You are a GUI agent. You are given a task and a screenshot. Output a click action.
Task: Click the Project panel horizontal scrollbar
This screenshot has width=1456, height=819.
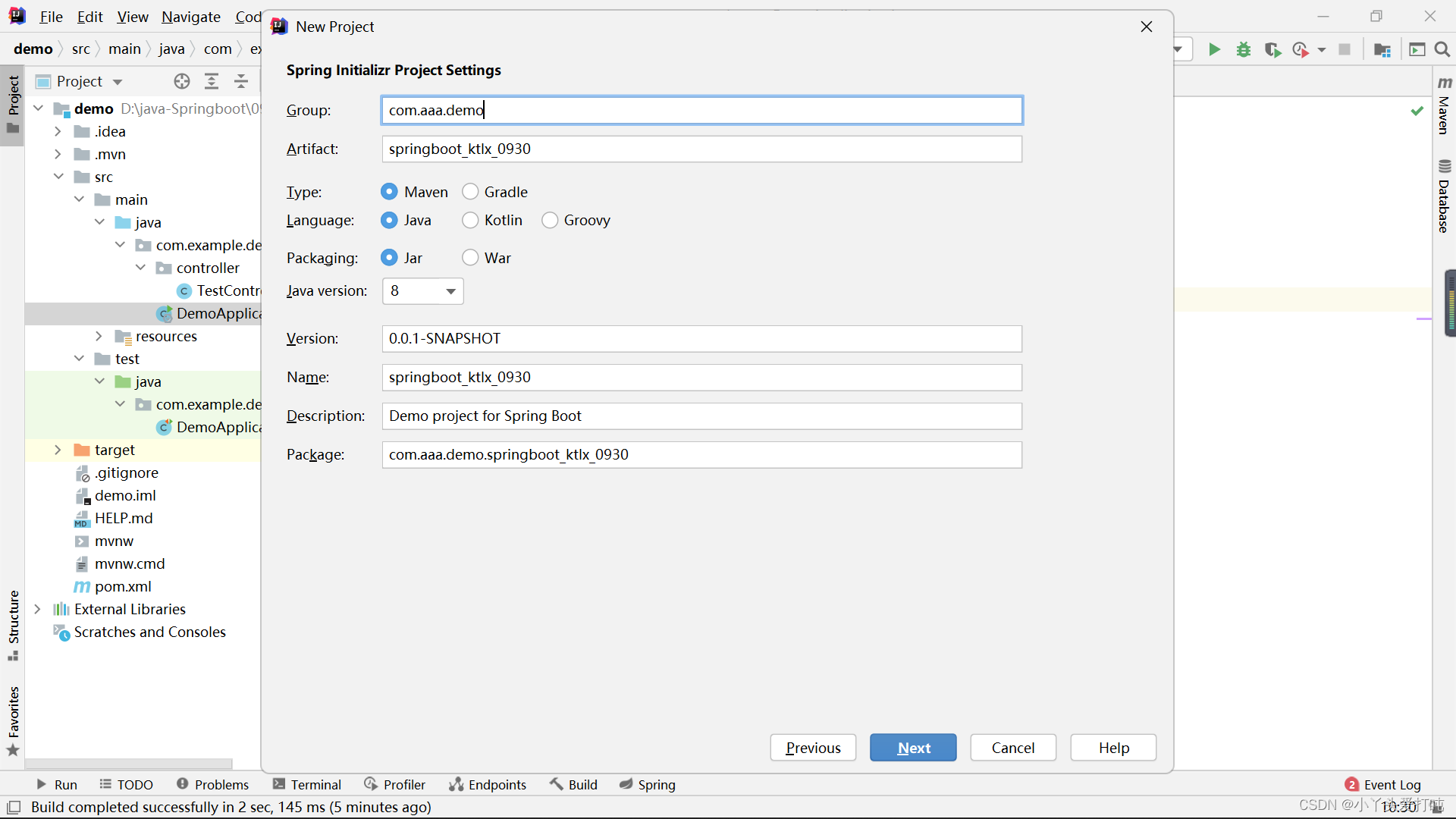coord(129,764)
